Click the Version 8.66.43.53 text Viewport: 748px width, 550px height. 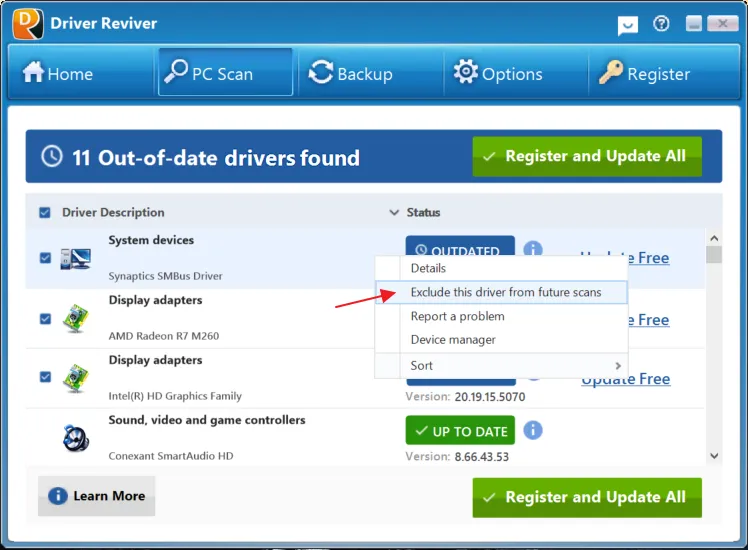point(457,457)
